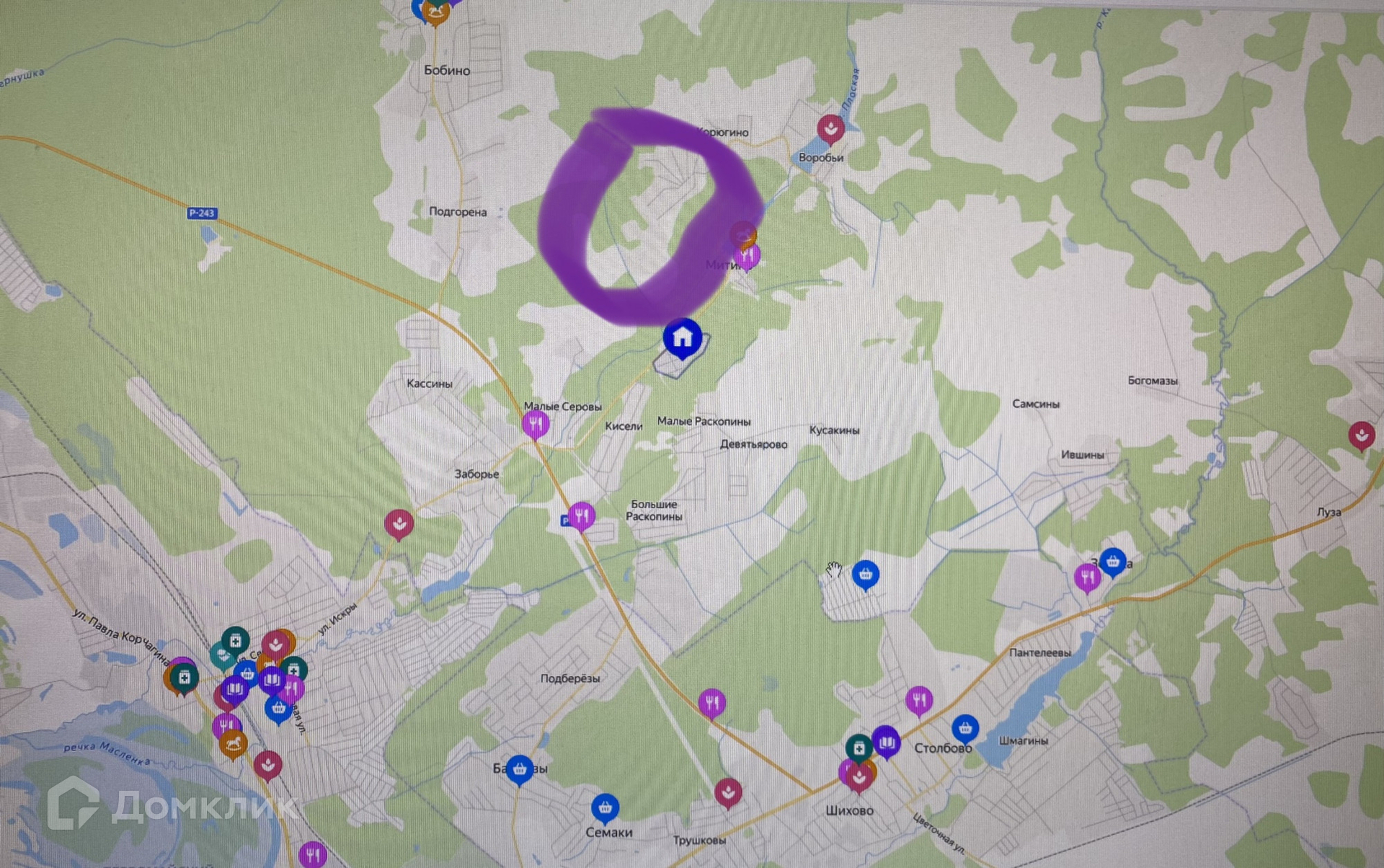Screen dimensions: 1384x868
Task: Select the Кассины settlement label
Action: [x=430, y=384]
